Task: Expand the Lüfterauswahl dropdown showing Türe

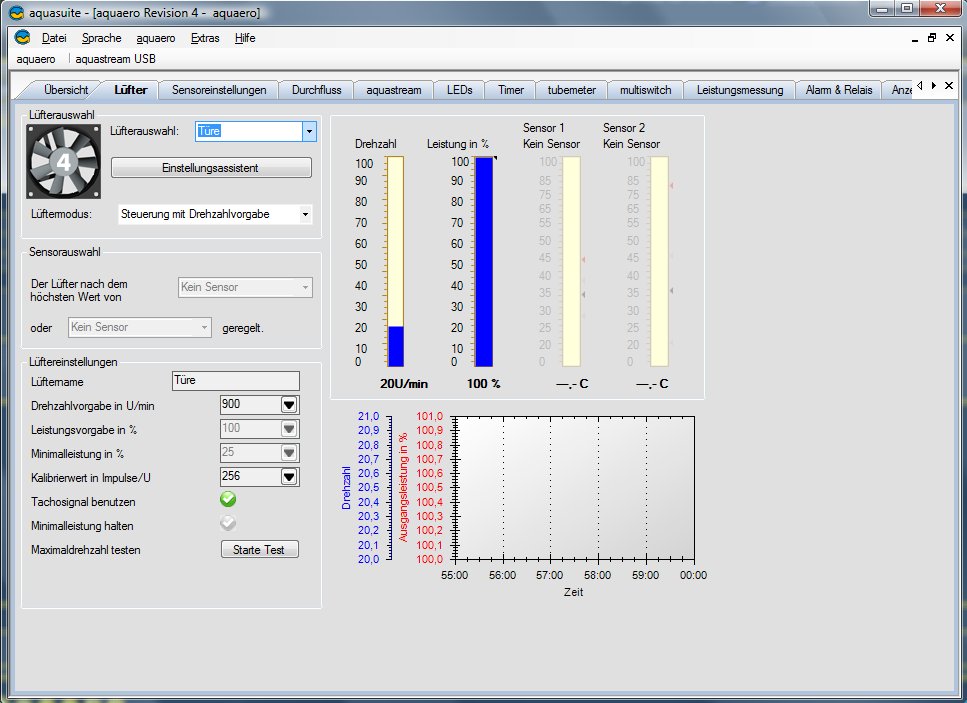Action: coord(309,132)
